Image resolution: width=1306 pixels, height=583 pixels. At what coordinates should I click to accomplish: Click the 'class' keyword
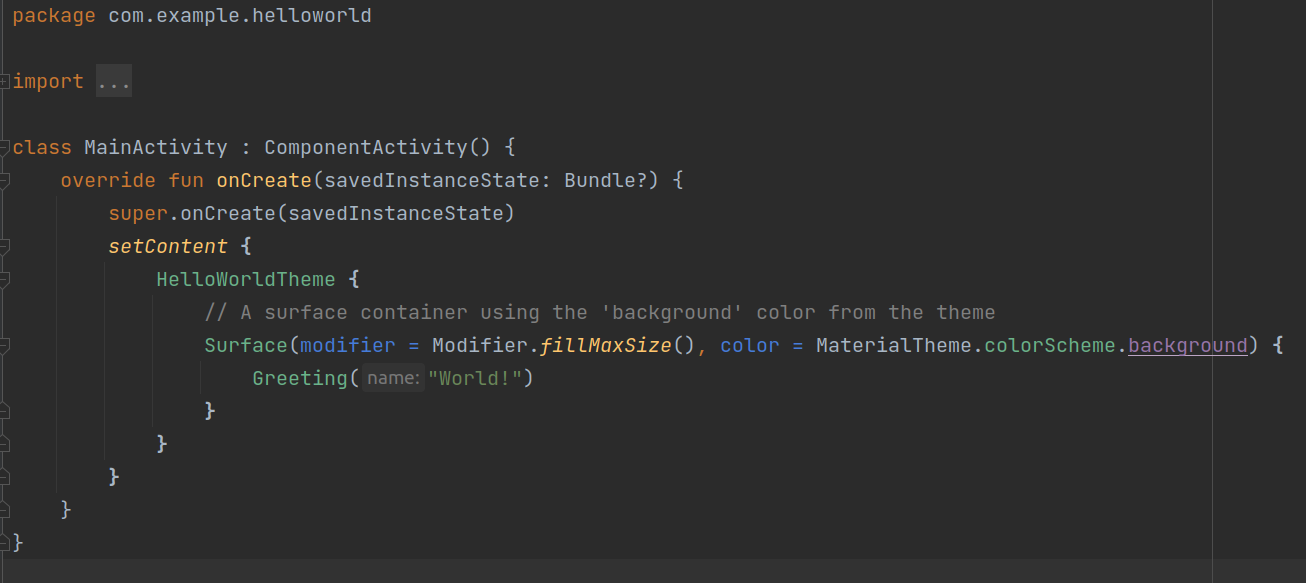tap(42, 148)
